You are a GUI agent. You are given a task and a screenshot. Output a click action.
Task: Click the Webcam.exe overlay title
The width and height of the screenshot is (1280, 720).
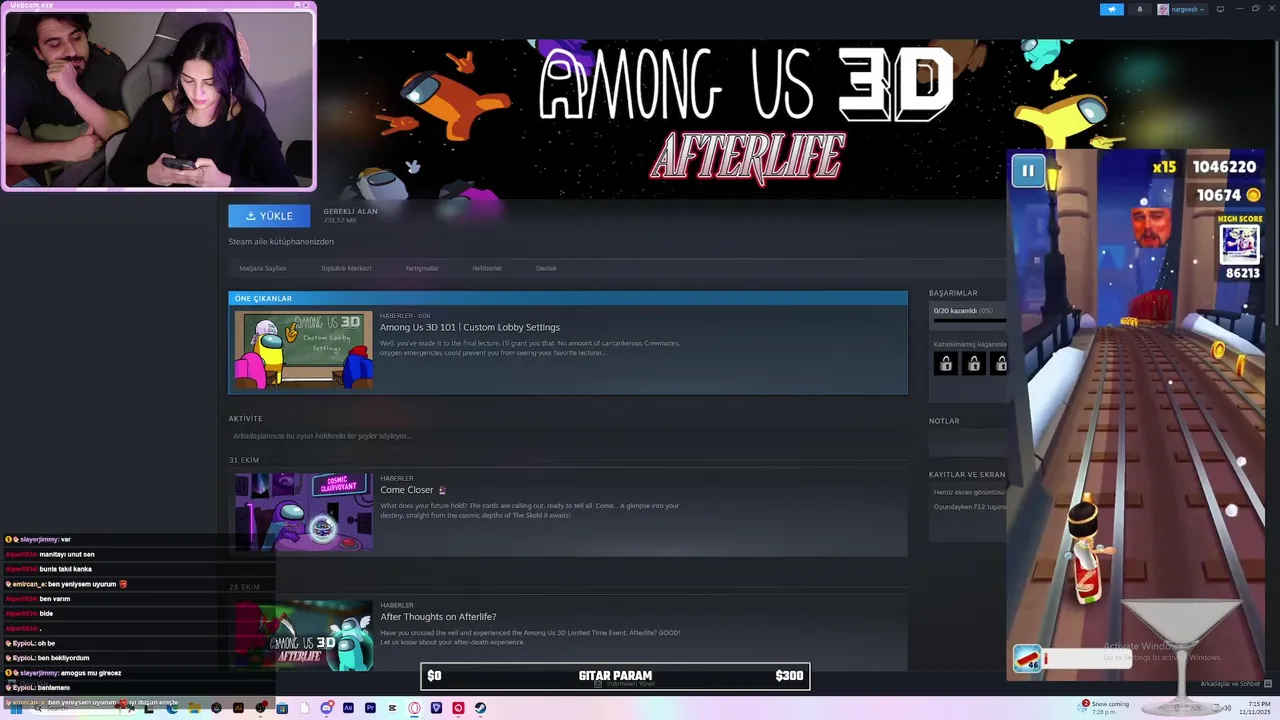point(31,5)
